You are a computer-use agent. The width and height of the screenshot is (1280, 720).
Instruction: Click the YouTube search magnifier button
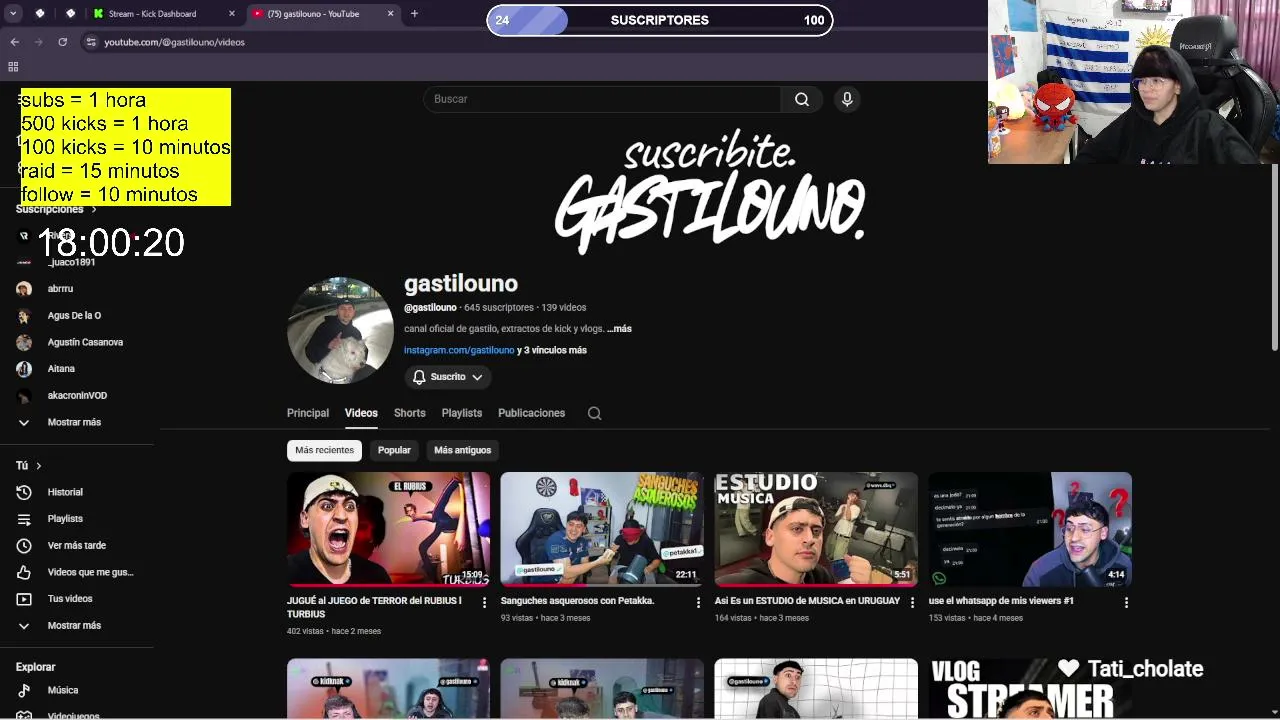(x=801, y=99)
